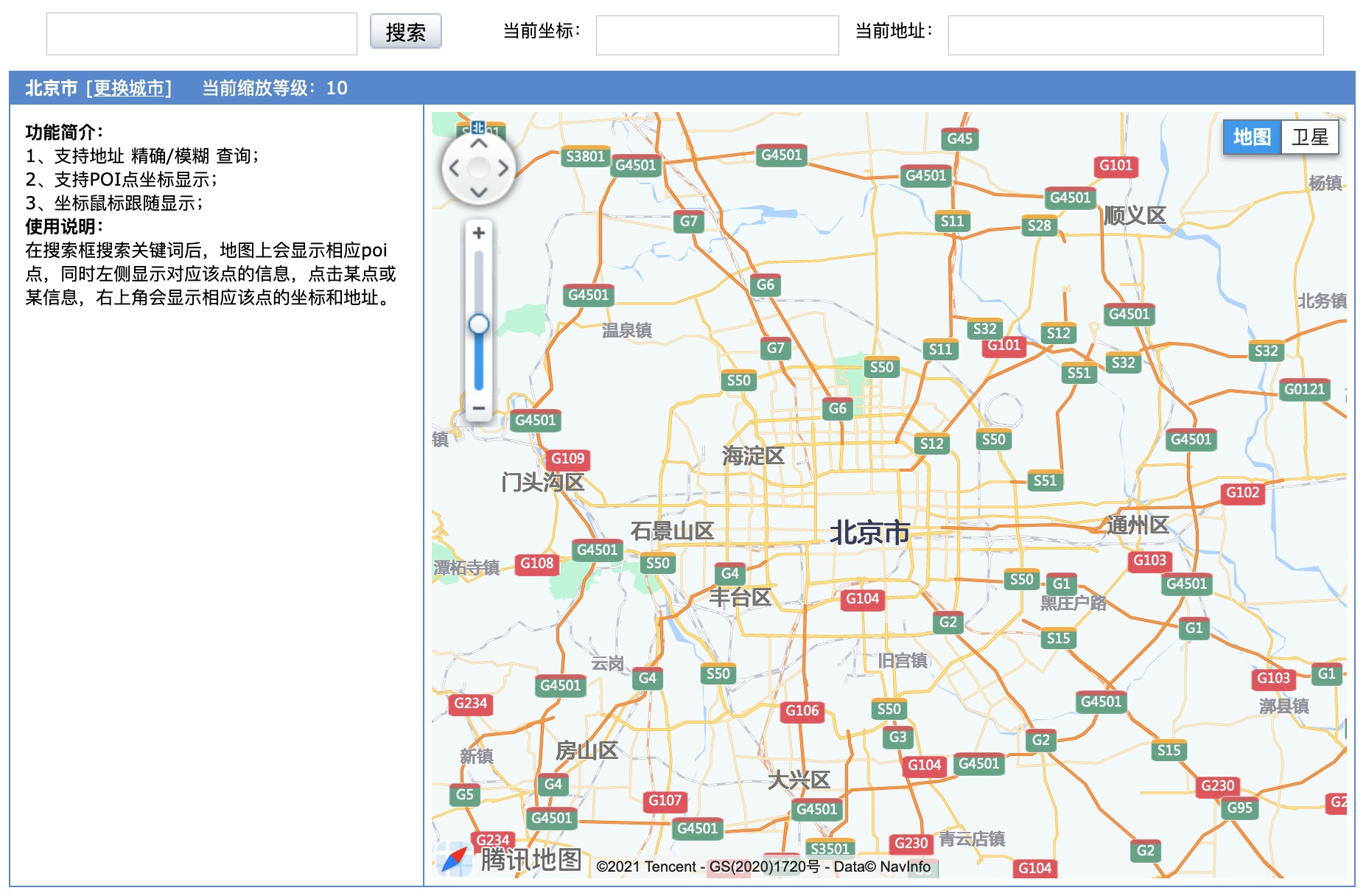Click the zoom slider handle
The image size is (1366, 896).
(x=478, y=324)
